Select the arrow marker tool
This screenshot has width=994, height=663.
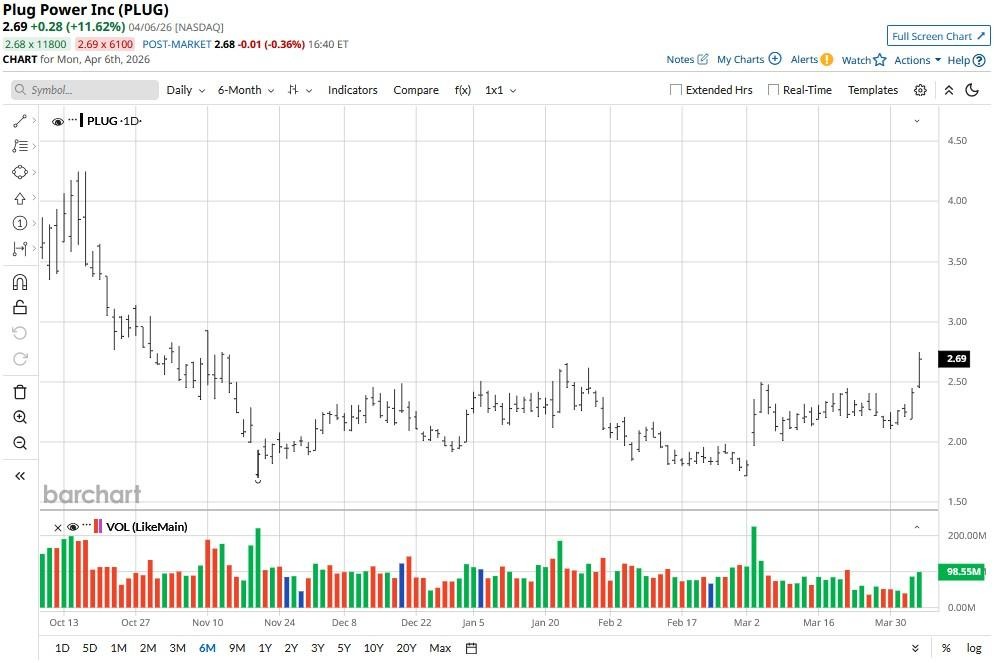click(x=20, y=198)
